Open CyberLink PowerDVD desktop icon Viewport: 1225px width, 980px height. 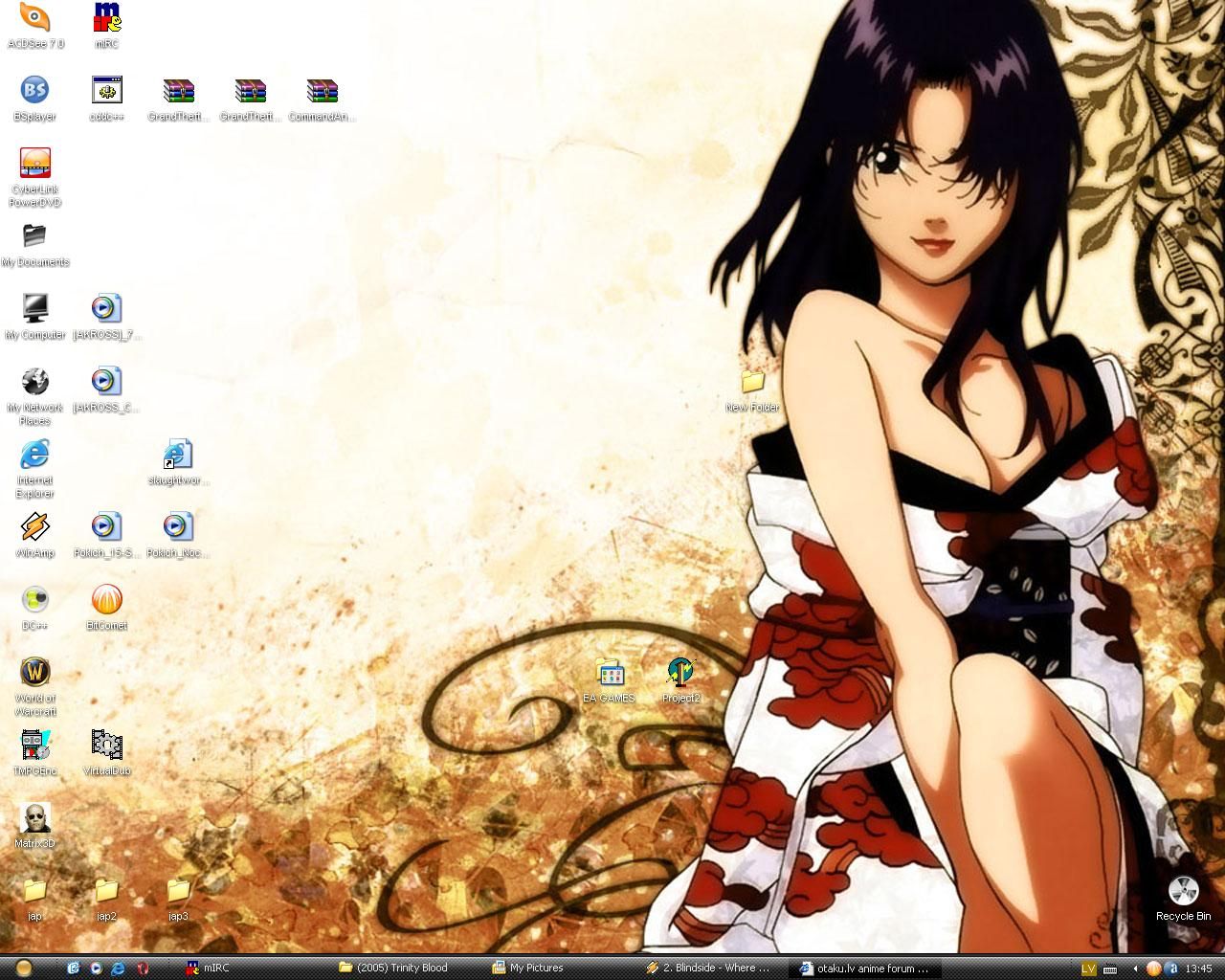click(34, 177)
